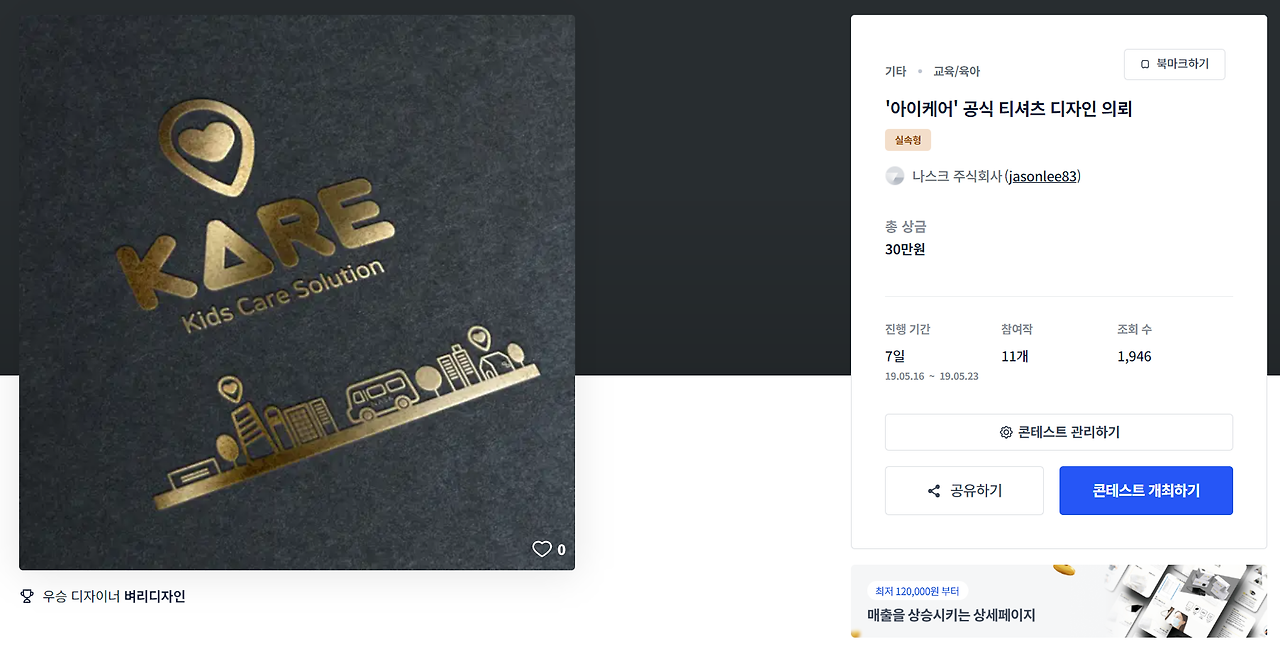
Task: Click the 공유하기 share button
Action: tap(964, 491)
